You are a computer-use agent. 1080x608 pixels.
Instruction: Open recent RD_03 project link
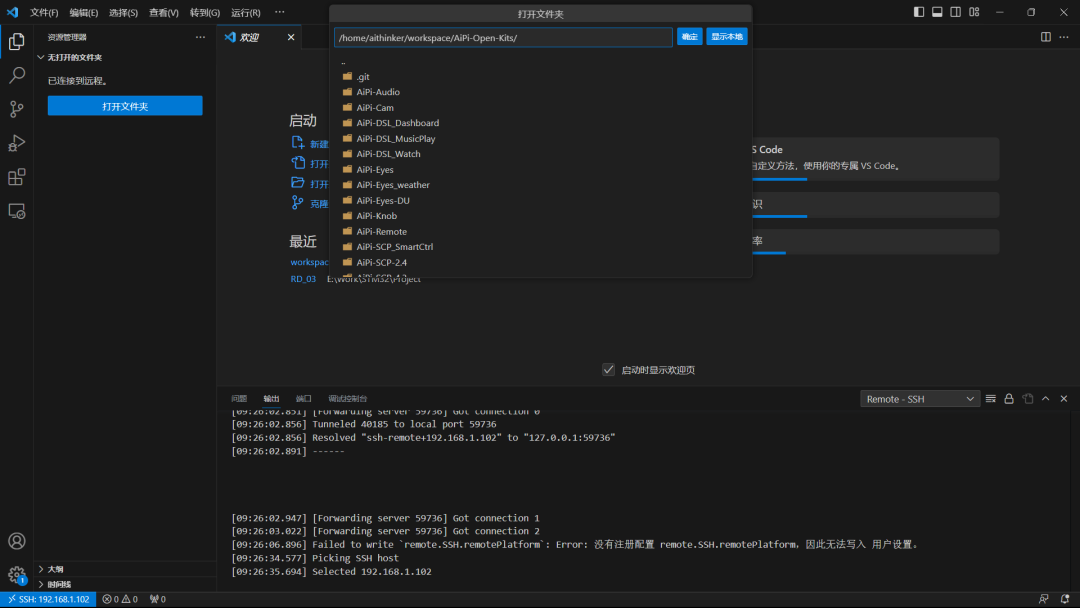coord(303,279)
